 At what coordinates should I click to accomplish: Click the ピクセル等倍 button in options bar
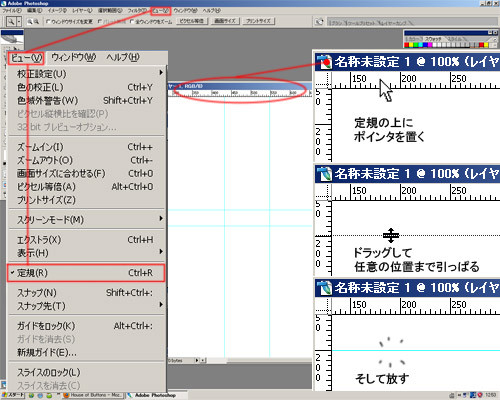click(192, 21)
